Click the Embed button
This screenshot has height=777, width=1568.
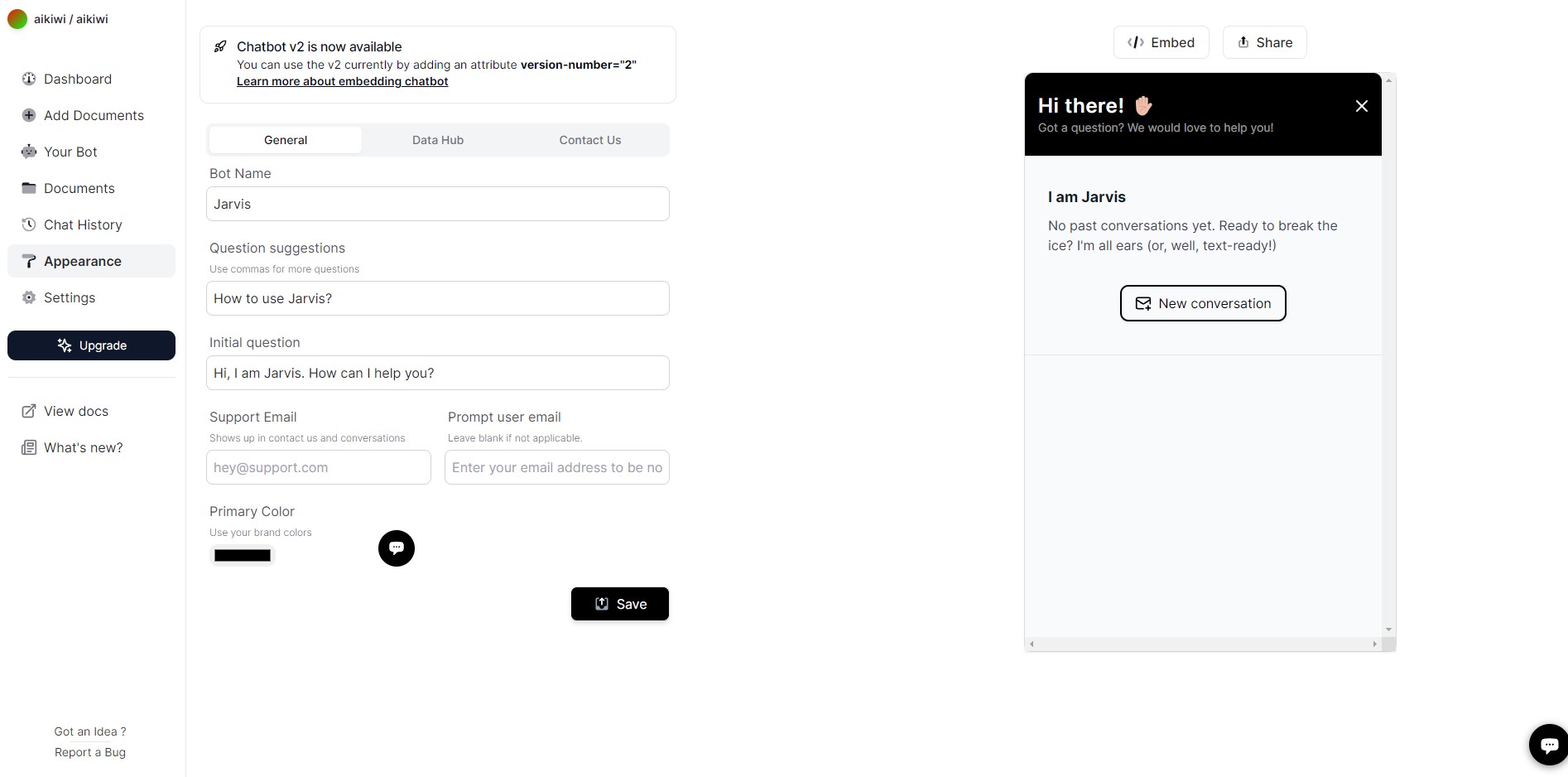coord(1162,42)
